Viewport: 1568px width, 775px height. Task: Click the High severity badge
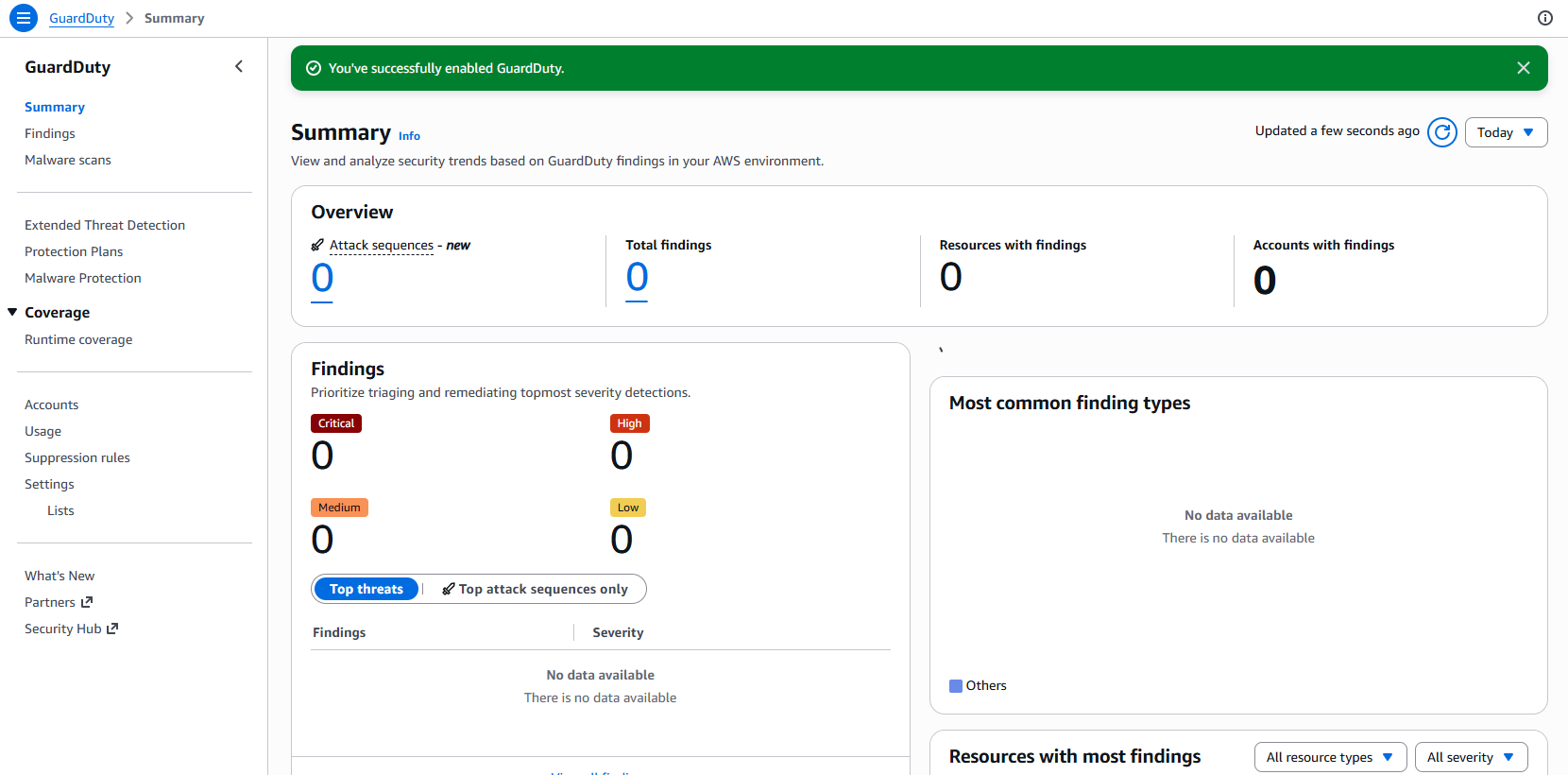click(630, 423)
